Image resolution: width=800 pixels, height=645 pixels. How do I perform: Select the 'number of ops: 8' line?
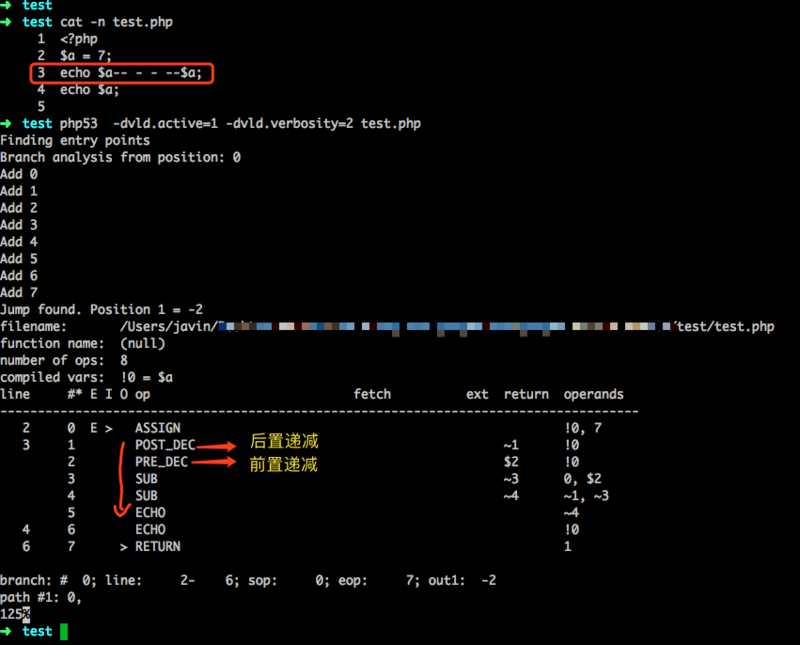pos(64,360)
